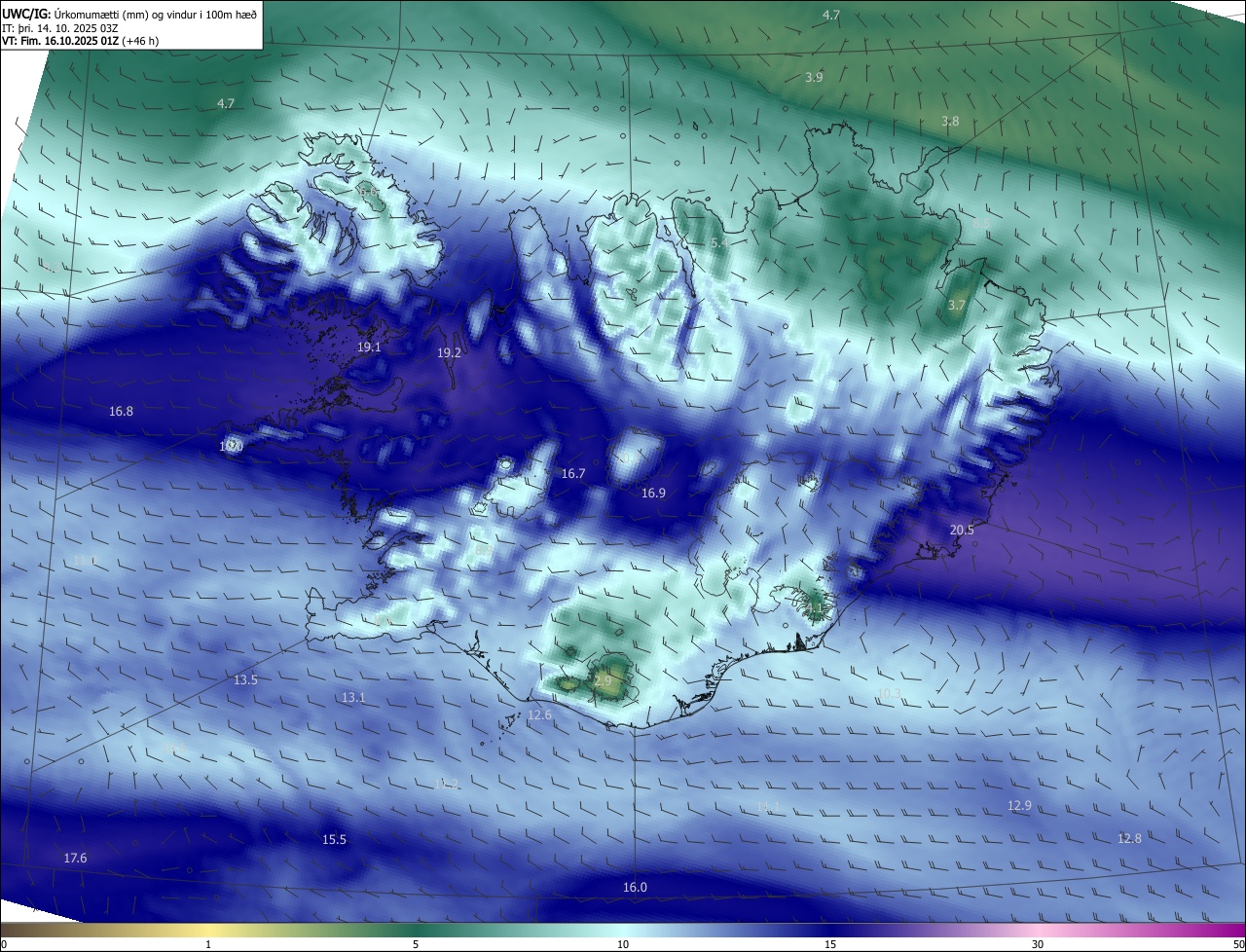Click the map value '15.5'
Viewport: 1246px width, 952px height.
tap(334, 840)
